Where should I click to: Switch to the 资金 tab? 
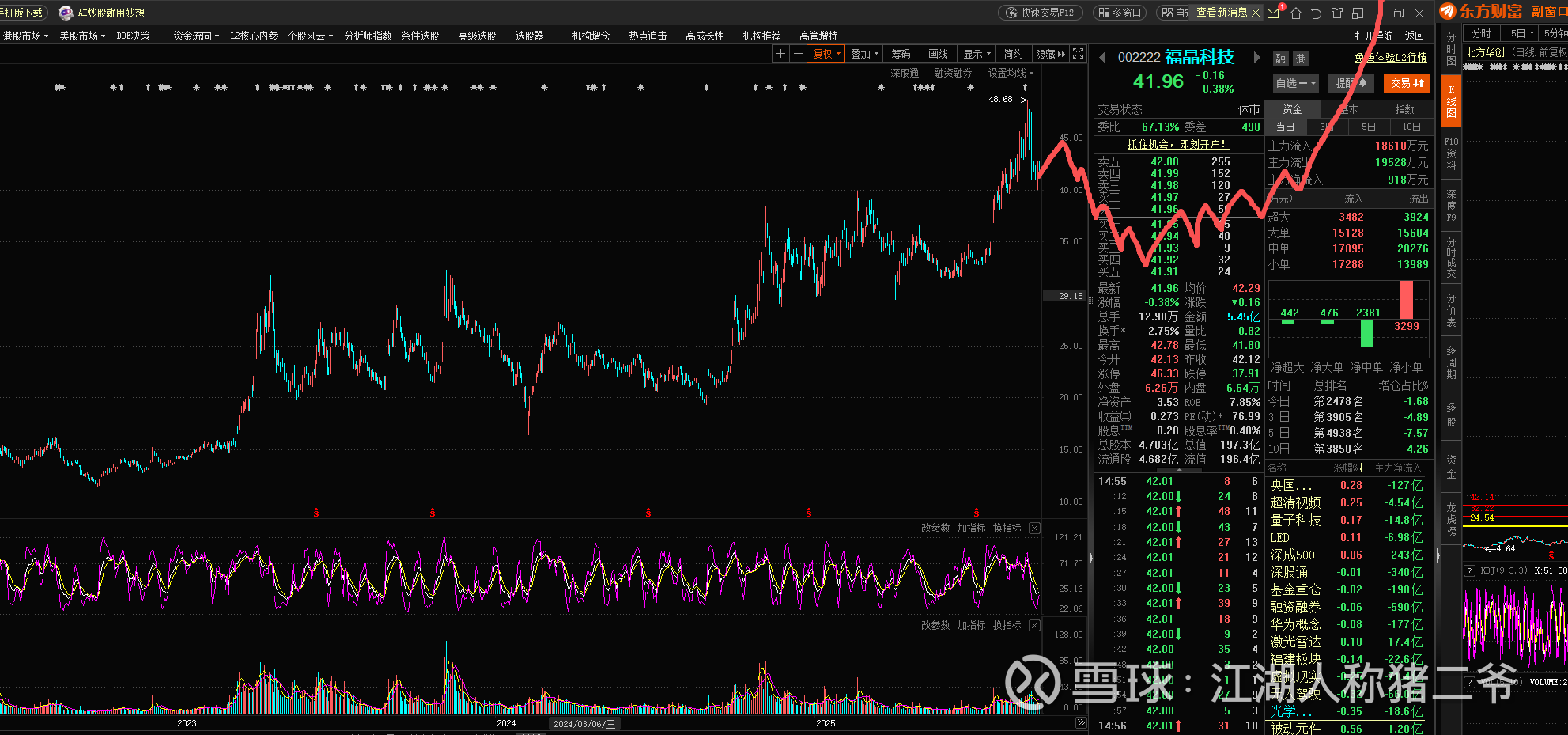click(x=1292, y=109)
